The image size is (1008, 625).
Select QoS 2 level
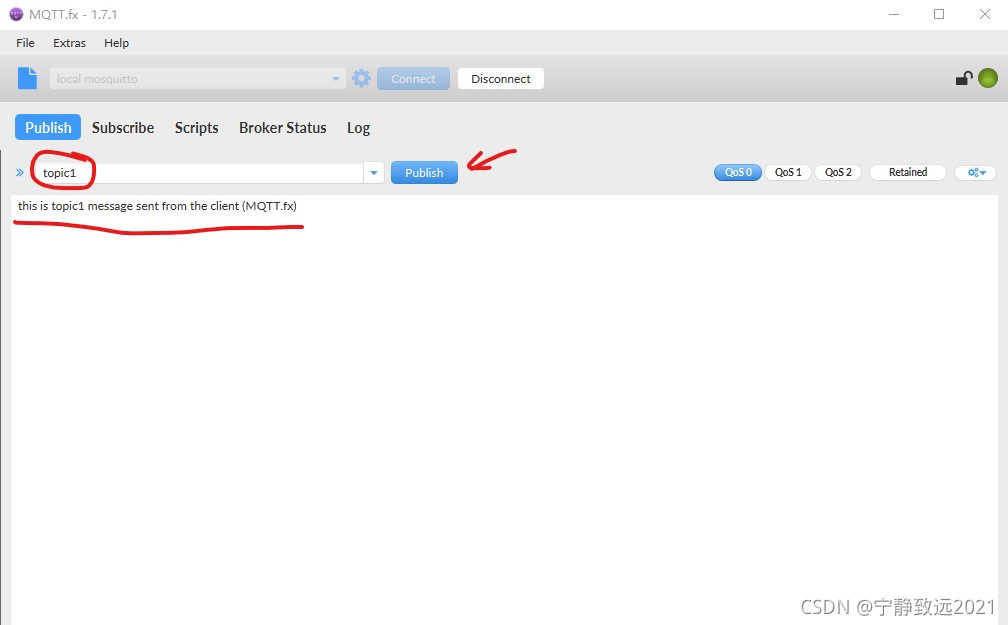(x=838, y=172)
